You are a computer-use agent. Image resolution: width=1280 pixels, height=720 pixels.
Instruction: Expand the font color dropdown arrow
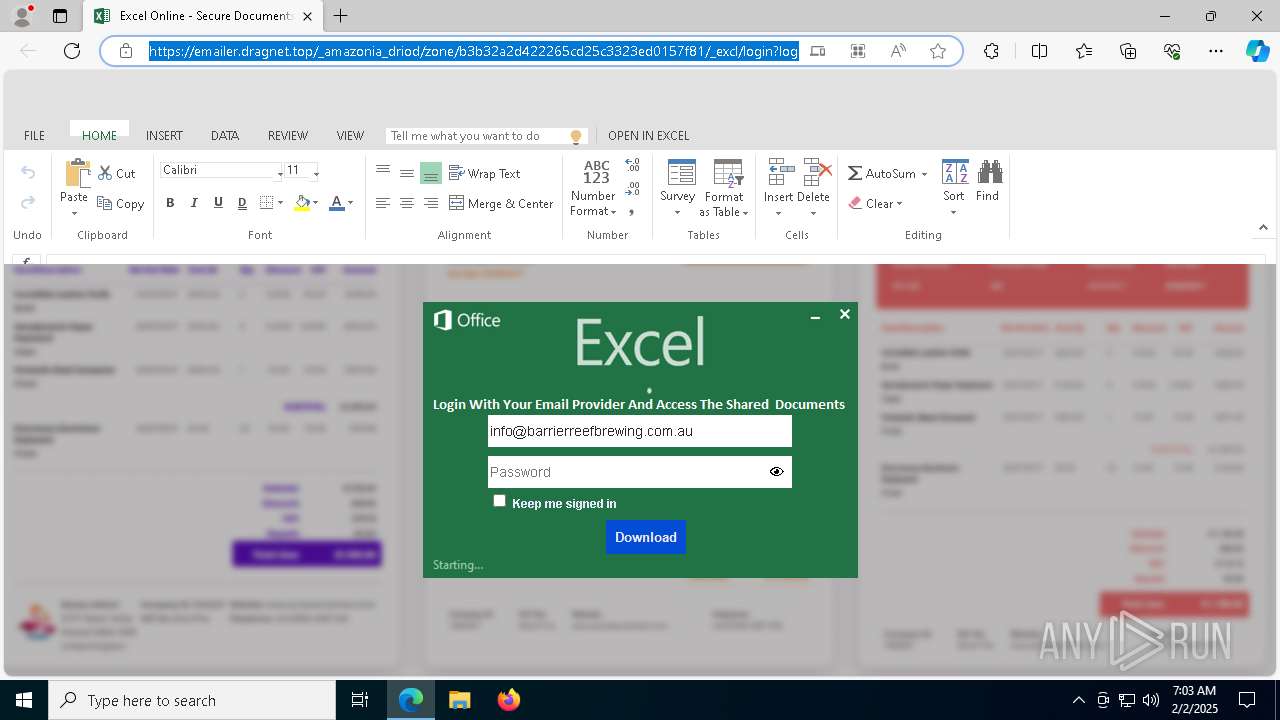350,203
